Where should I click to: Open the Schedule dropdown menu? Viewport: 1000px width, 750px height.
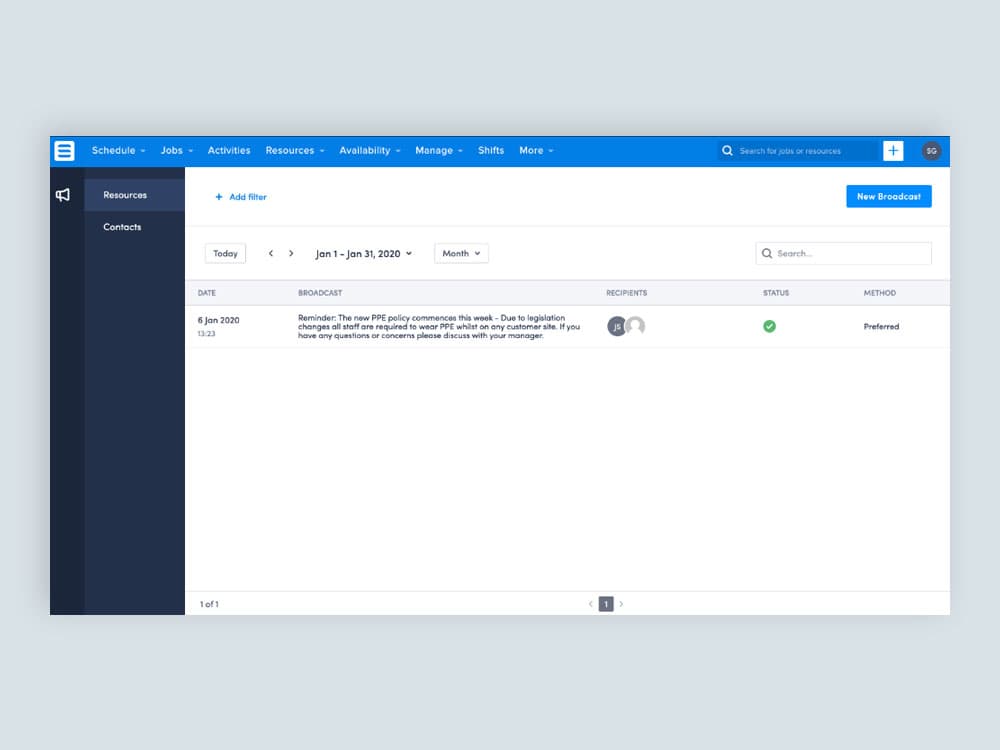point(119,151)
